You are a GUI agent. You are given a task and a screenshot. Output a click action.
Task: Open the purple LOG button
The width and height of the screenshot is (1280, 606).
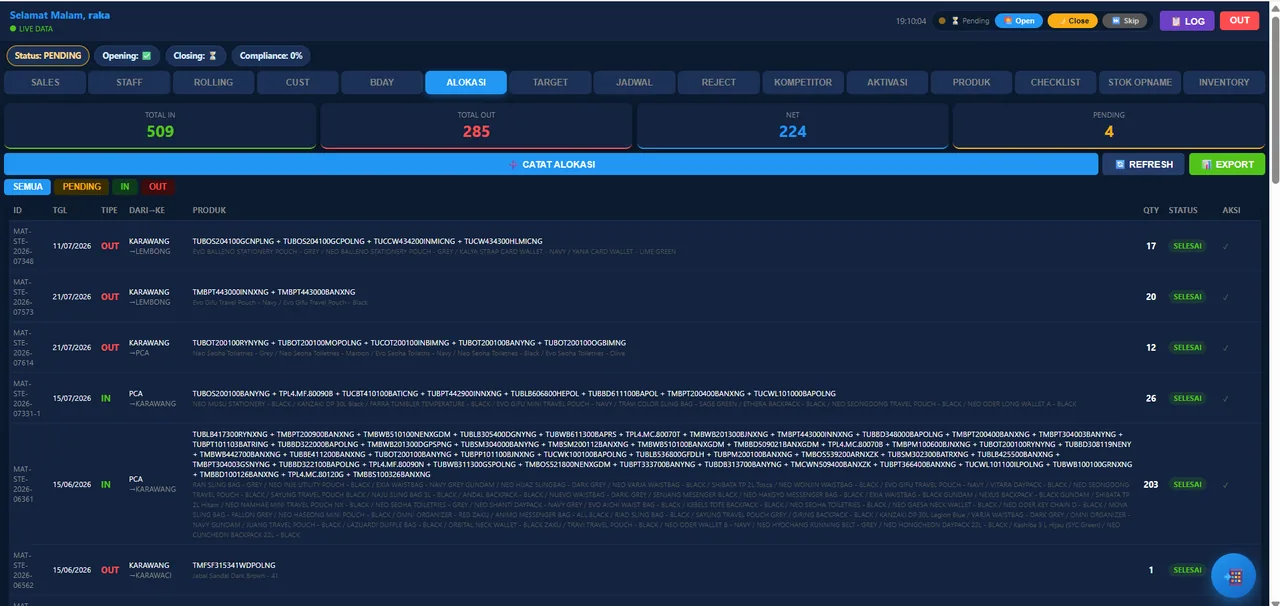(1187, 21)
